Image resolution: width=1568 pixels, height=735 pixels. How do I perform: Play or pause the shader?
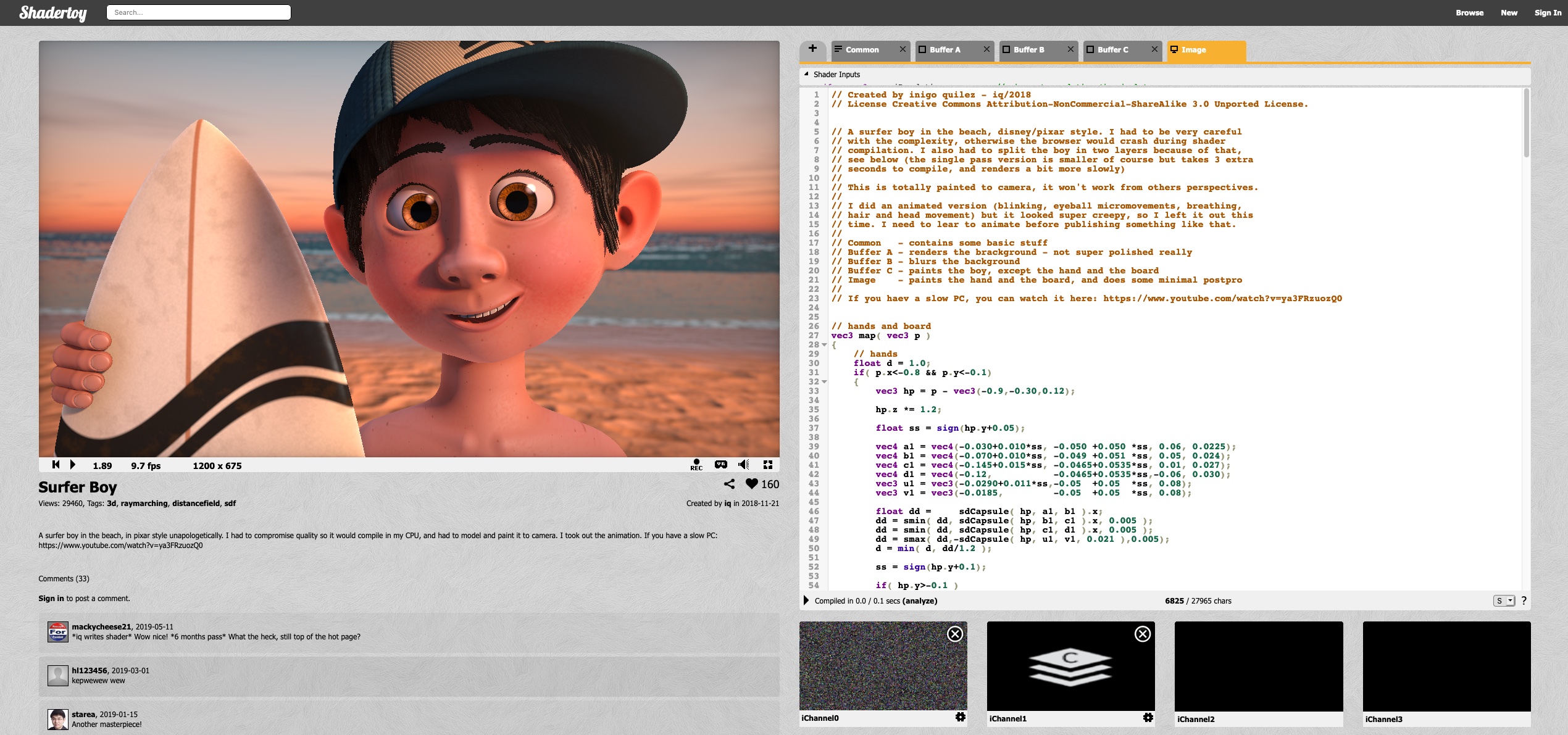click(x=73, y=465)
